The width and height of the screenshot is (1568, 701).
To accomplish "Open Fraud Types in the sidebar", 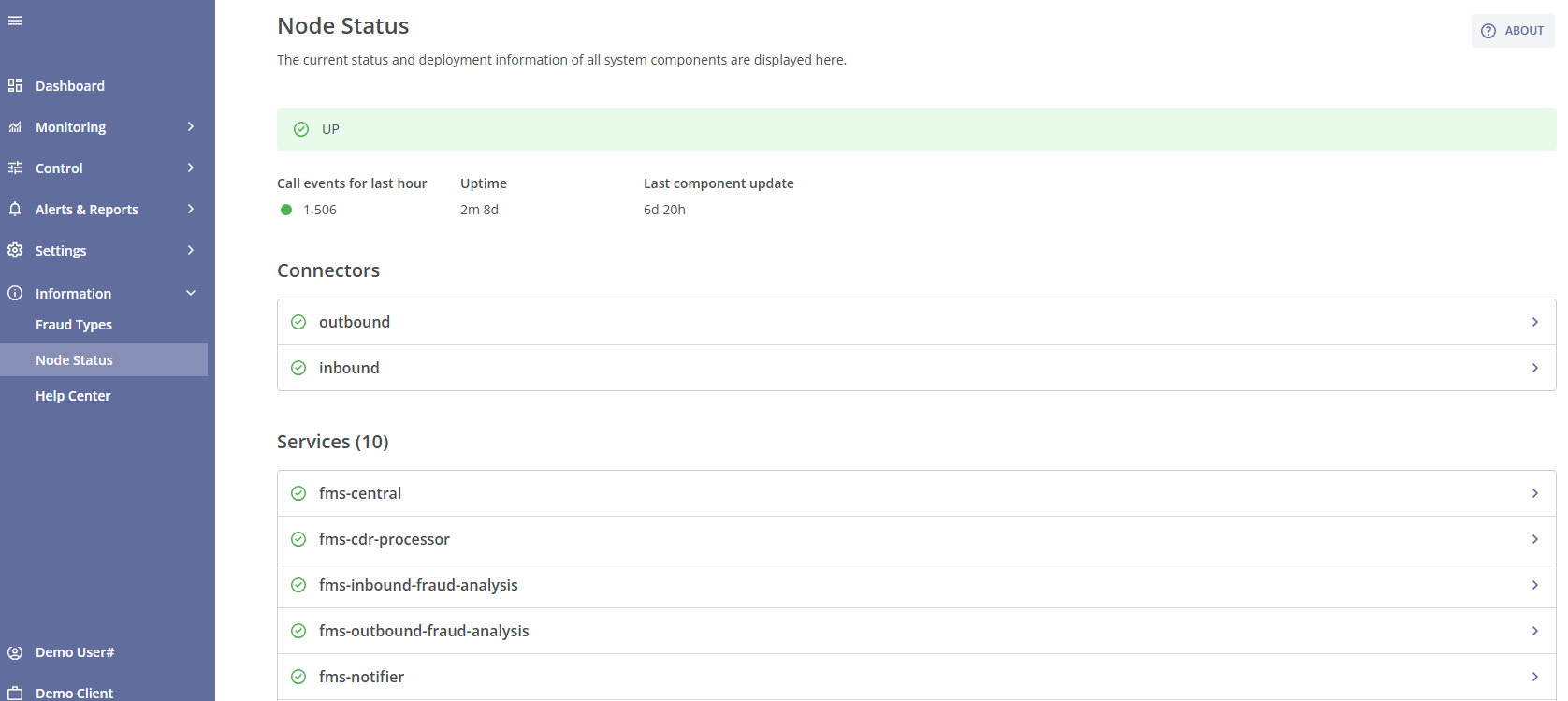I will 74,325.
